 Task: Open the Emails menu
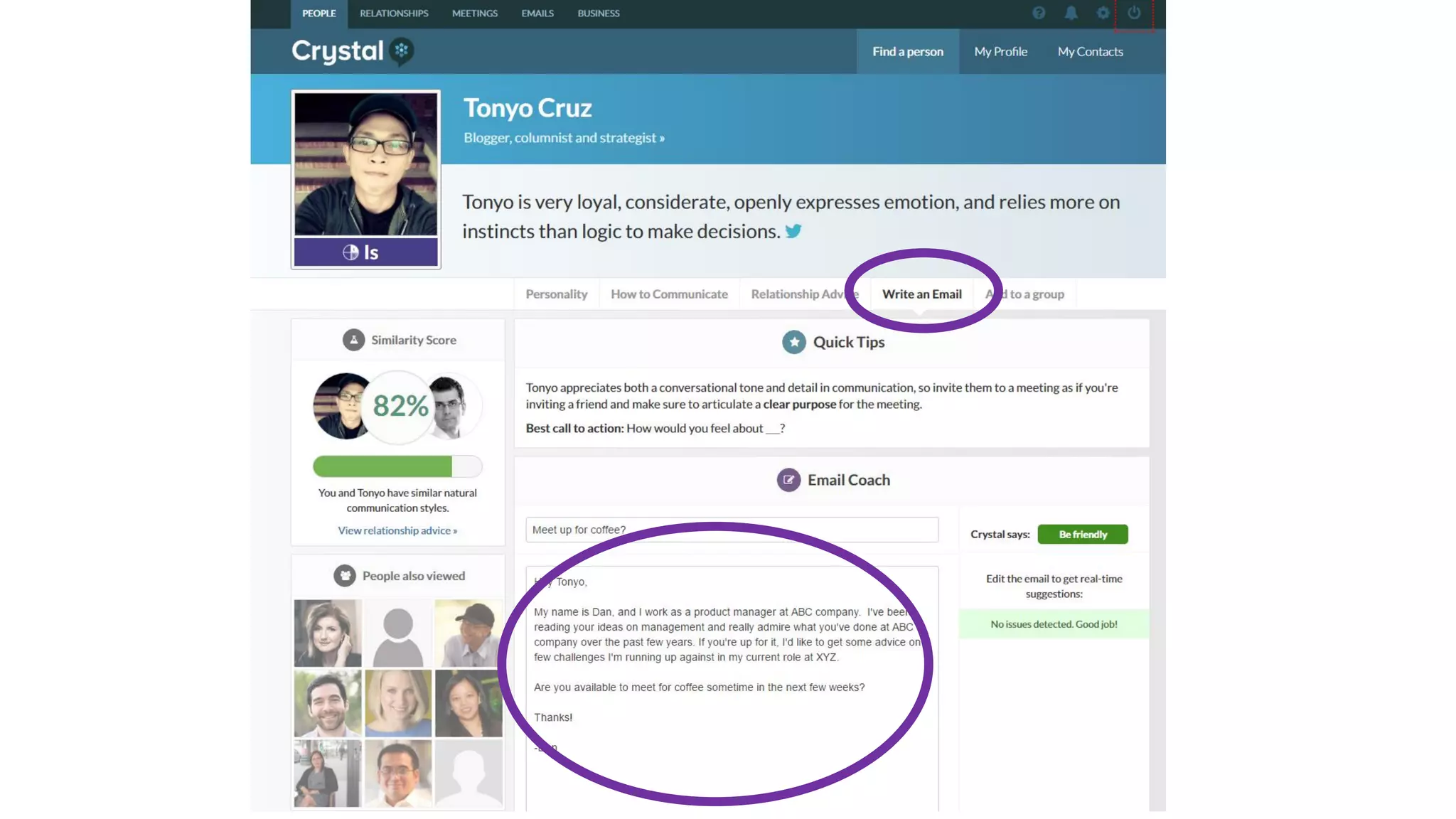click(x=537, y=14)
